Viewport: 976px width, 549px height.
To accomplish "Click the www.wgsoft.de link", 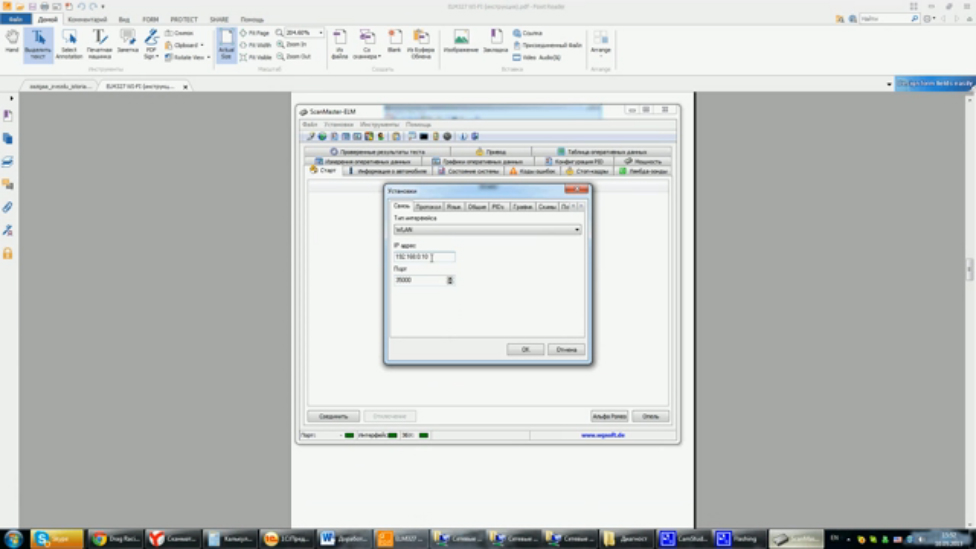I will [x=603, y=435].
